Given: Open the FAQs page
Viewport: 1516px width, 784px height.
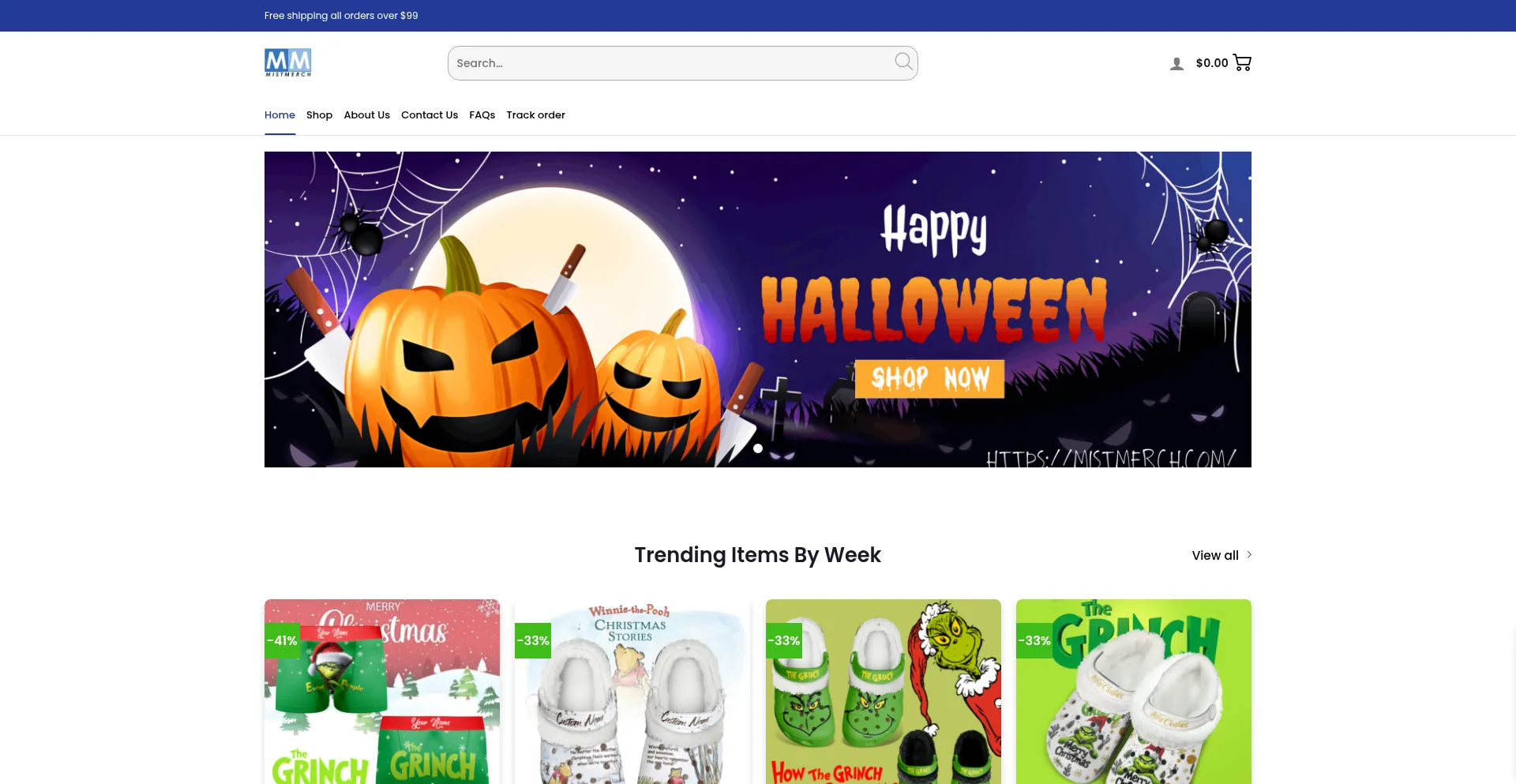Looking at the screenshot, I should click(482, 114).
